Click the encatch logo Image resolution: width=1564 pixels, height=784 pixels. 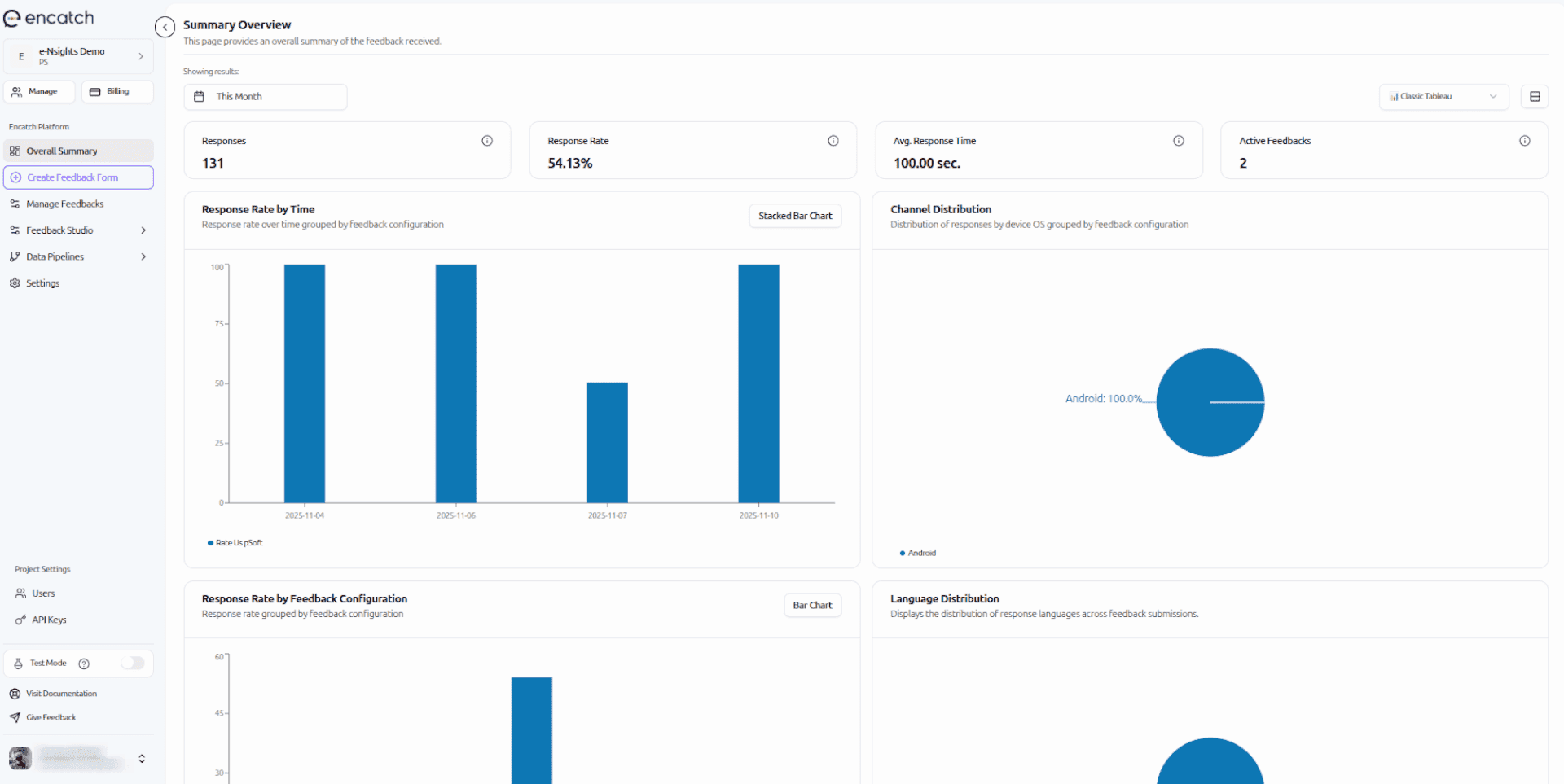[x=49, y=18]
